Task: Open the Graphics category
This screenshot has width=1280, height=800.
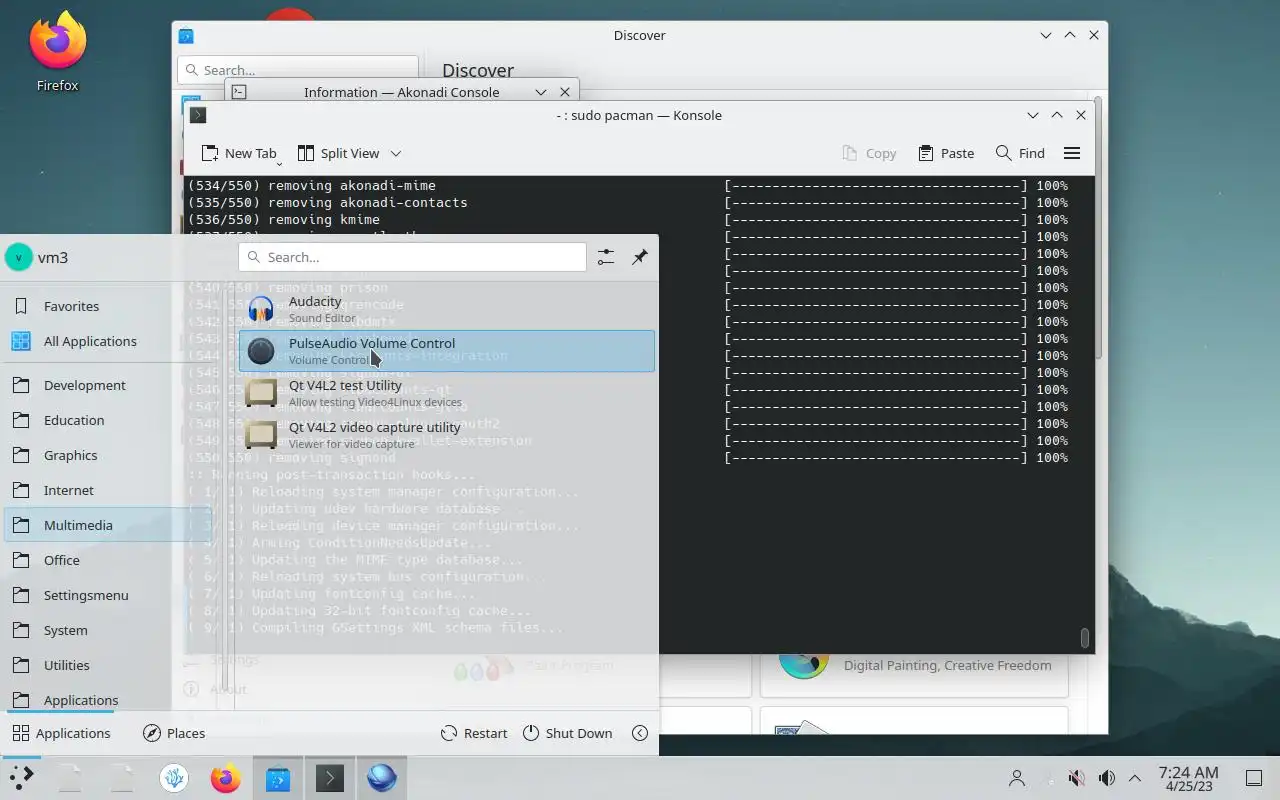Action: tap(88, 455)
